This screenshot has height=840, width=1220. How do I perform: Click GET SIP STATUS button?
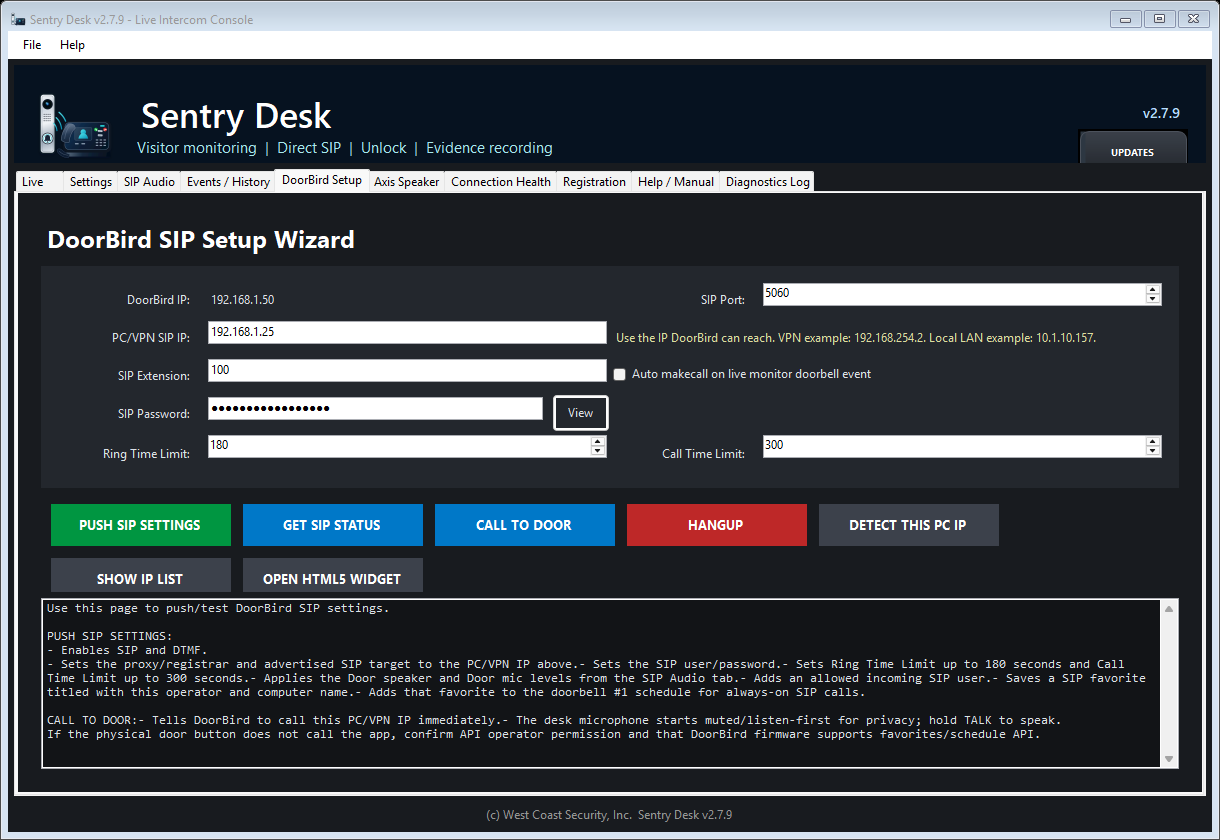pos(332,525)
